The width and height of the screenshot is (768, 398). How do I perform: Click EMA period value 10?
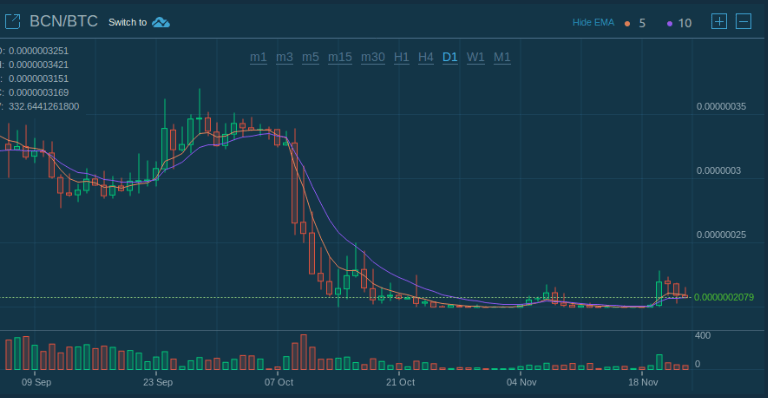point(685,23)
